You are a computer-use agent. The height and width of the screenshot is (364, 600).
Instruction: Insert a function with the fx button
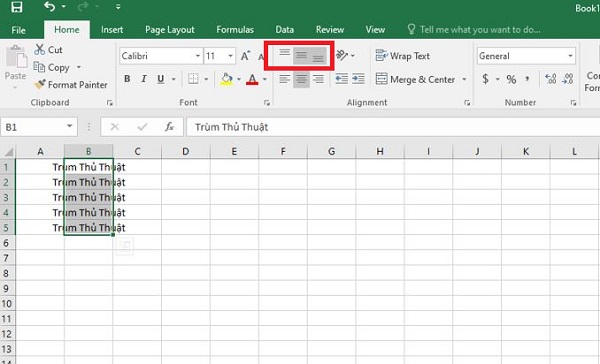pyautogui.click(x=169, y=127)
